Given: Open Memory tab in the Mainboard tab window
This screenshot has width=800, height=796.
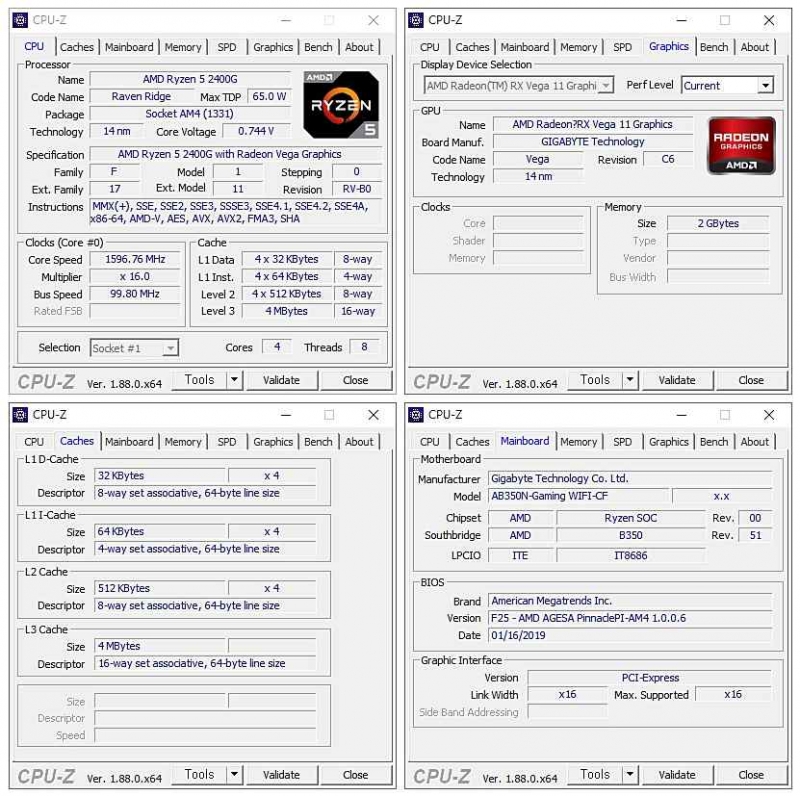Looking at the screenshot, I should click(579, 442).
